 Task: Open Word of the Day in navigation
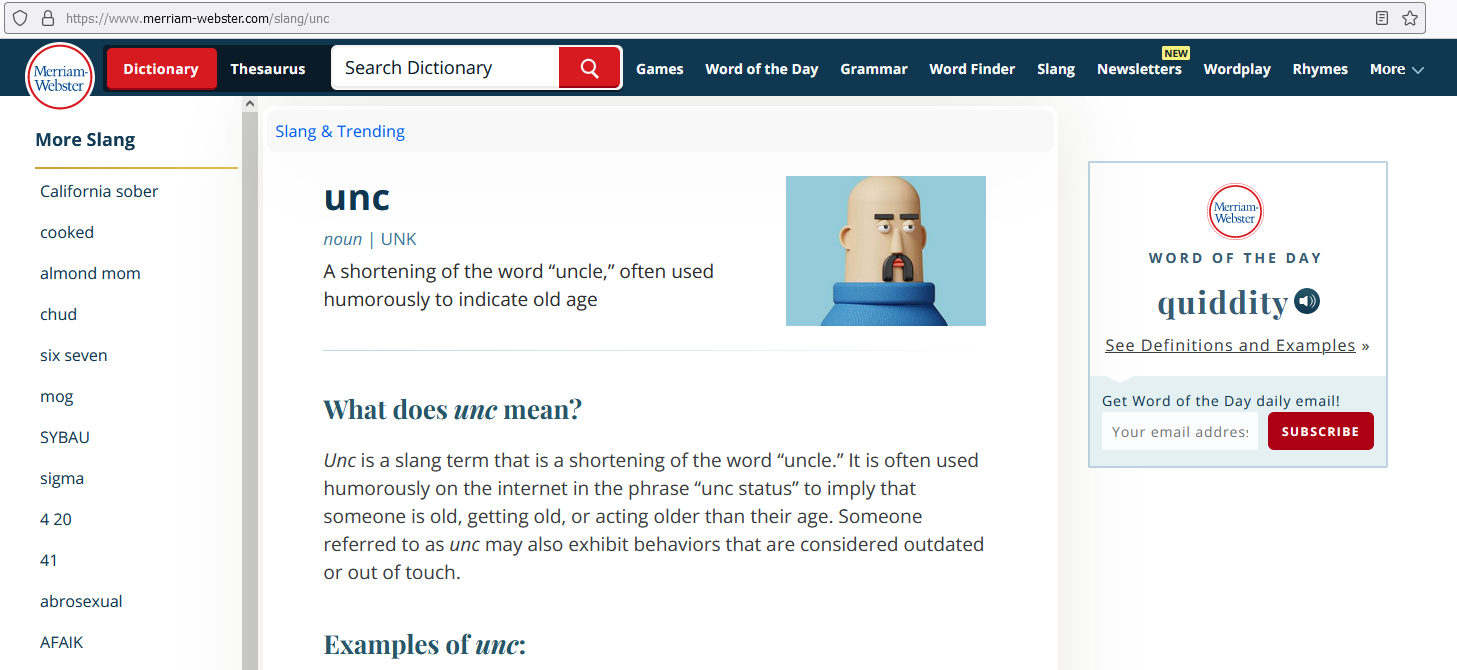(762, 69)
